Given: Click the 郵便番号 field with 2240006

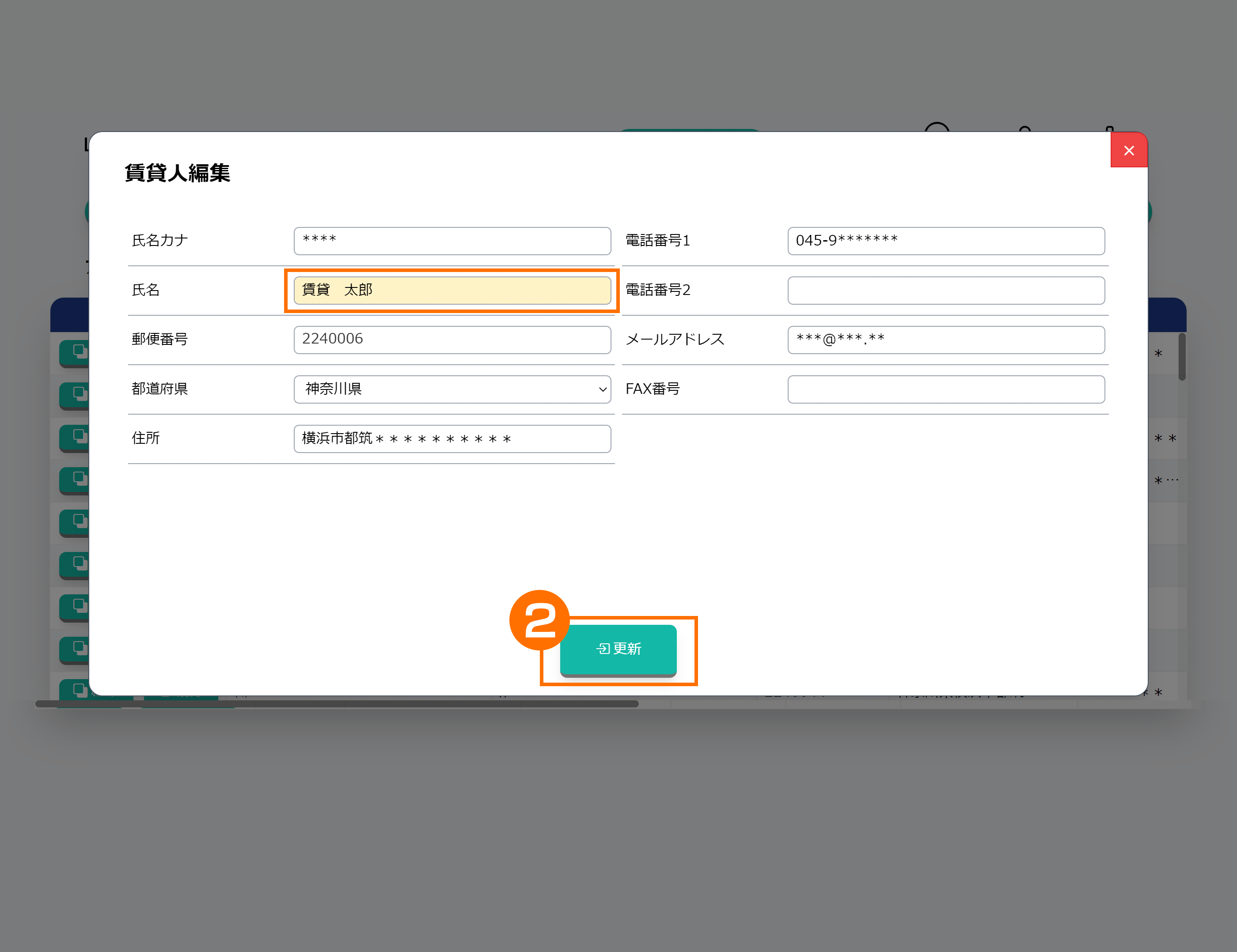Looking at the screenshot, I should [x=452, y=340].
